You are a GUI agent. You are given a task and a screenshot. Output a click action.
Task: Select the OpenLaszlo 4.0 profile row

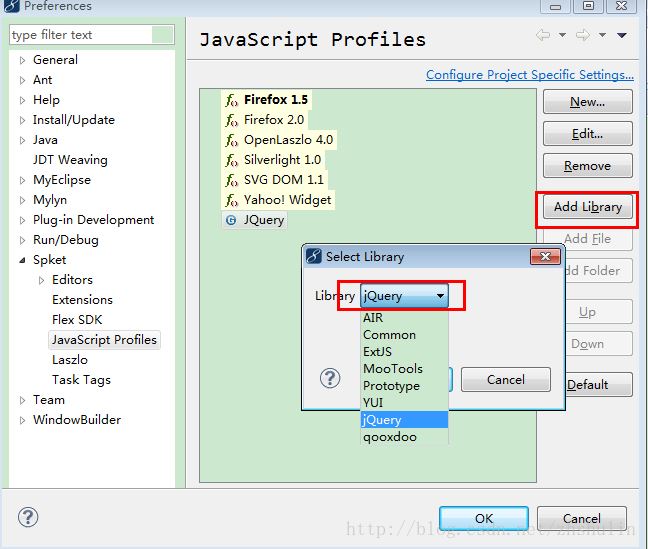279,140
